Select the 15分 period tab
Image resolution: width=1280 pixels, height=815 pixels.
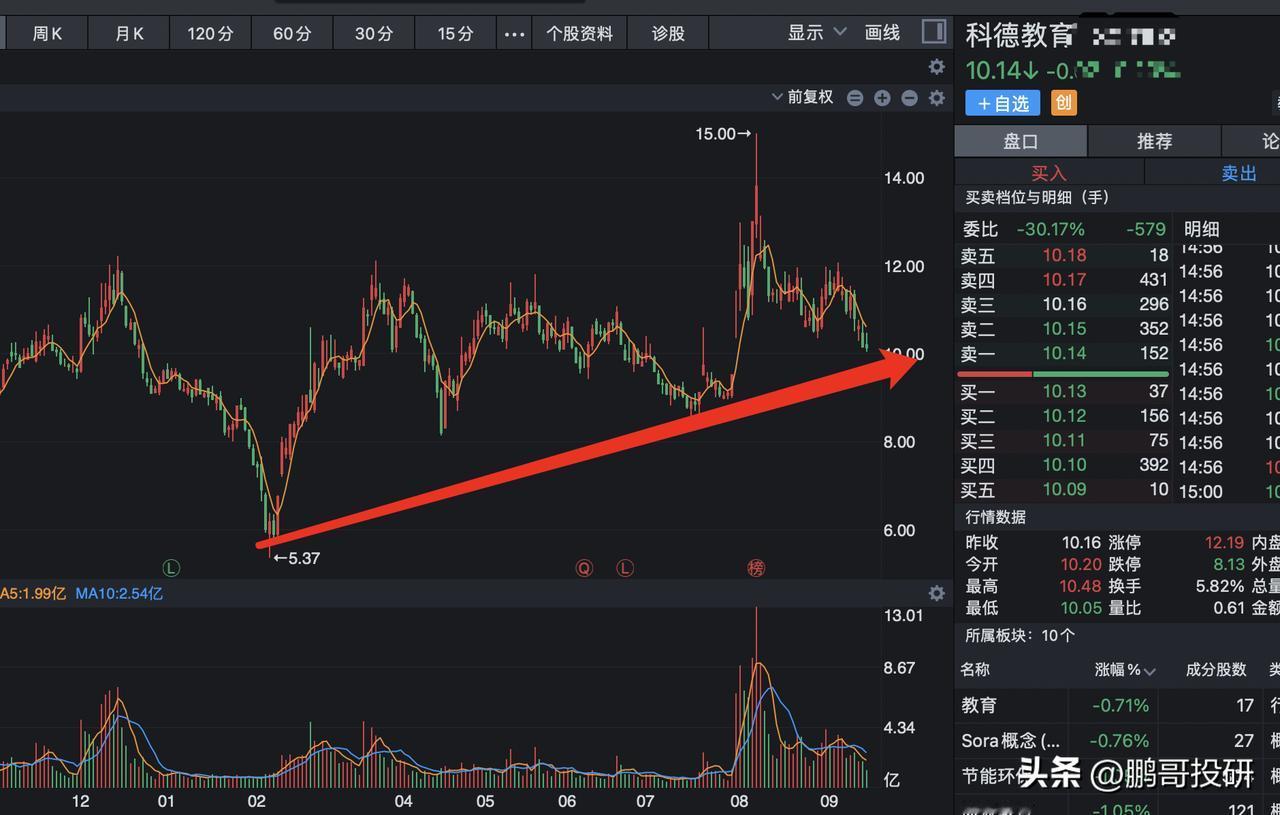tap(455, 34)
